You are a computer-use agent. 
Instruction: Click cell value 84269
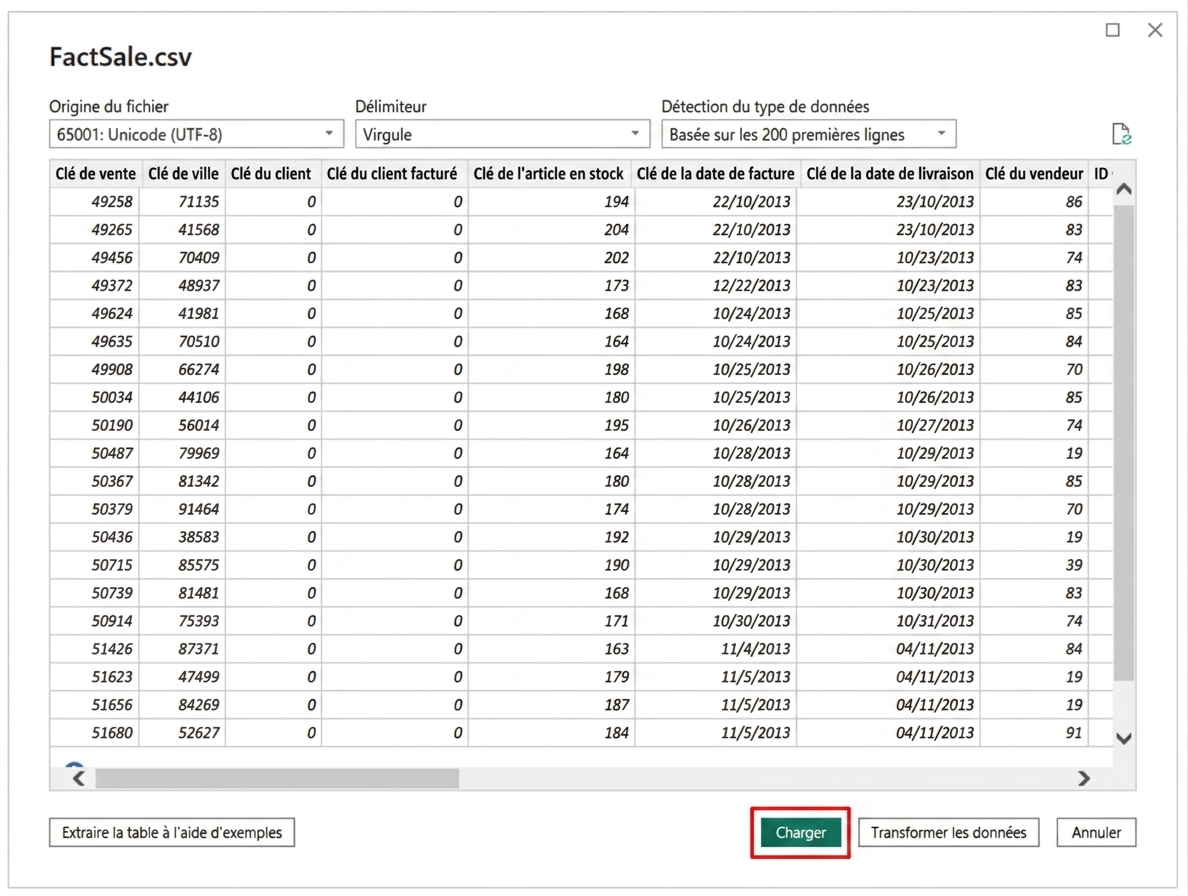click(x=199, y=706)
